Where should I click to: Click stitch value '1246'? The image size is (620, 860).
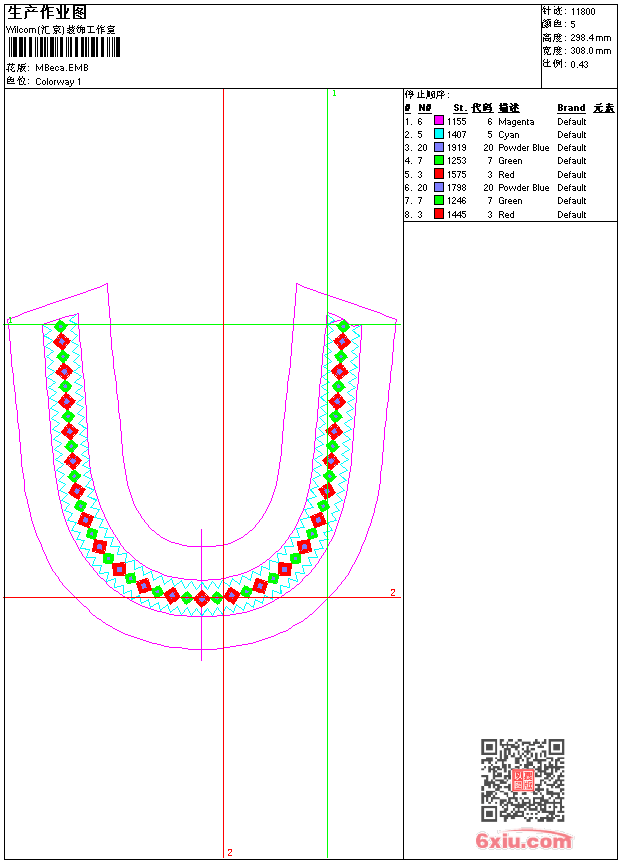(x=456, y=201)
